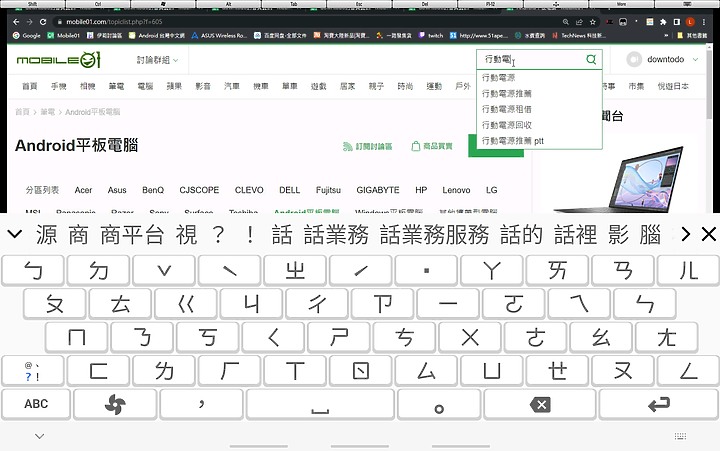Click the Mobile01 logo
This screenshot has width=720, height=451.
click(58, 60)
